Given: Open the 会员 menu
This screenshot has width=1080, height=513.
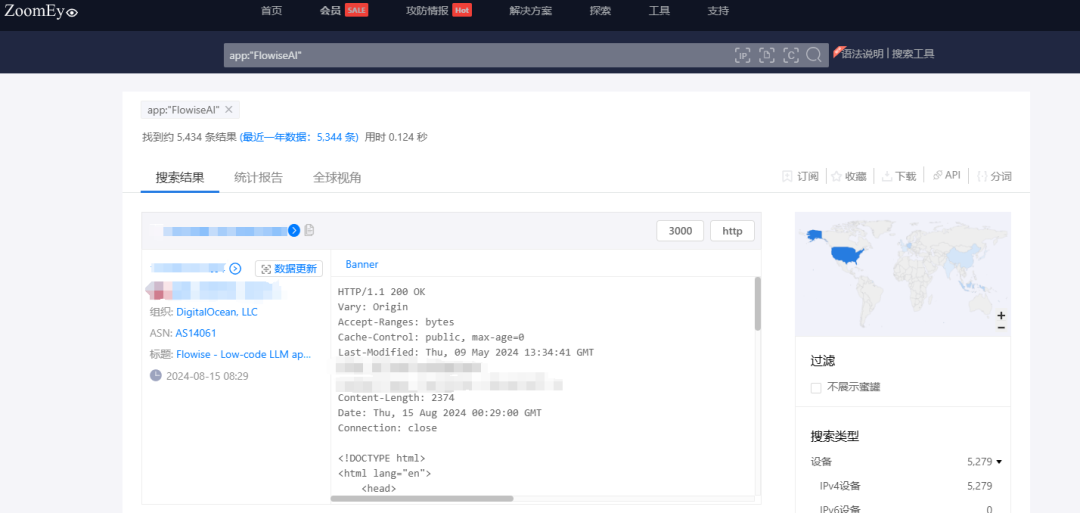Looking at the screenshot, I should pyautogui.click(x=331, y=10).
